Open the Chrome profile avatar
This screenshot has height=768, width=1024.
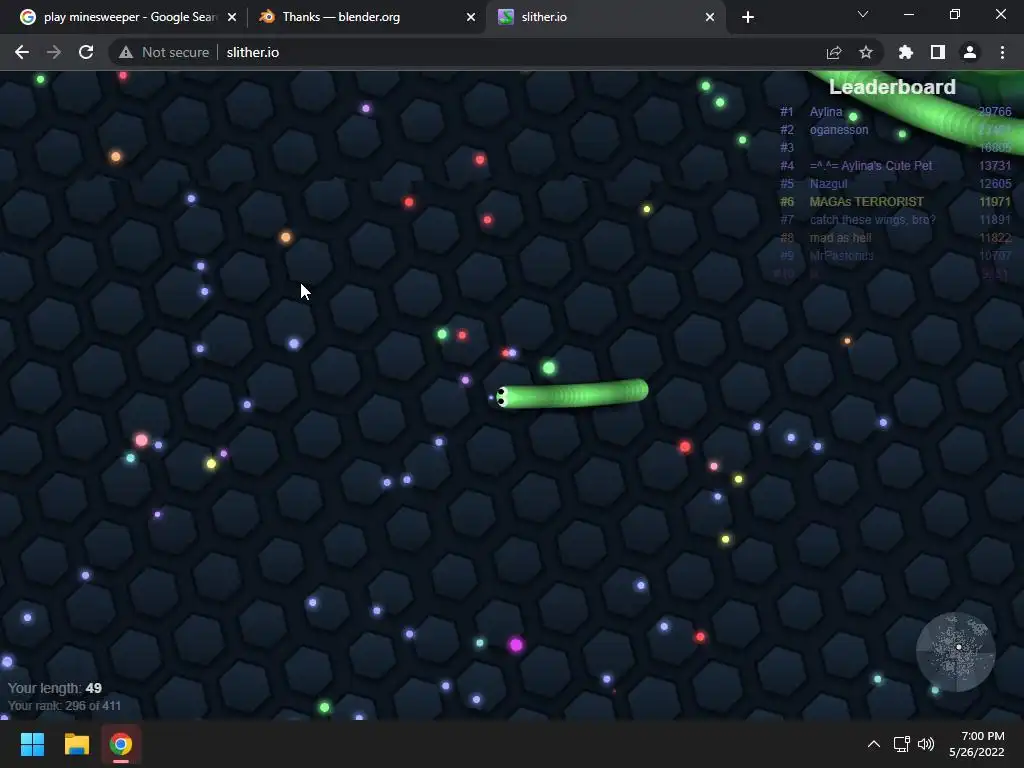[x=970, y=52]
